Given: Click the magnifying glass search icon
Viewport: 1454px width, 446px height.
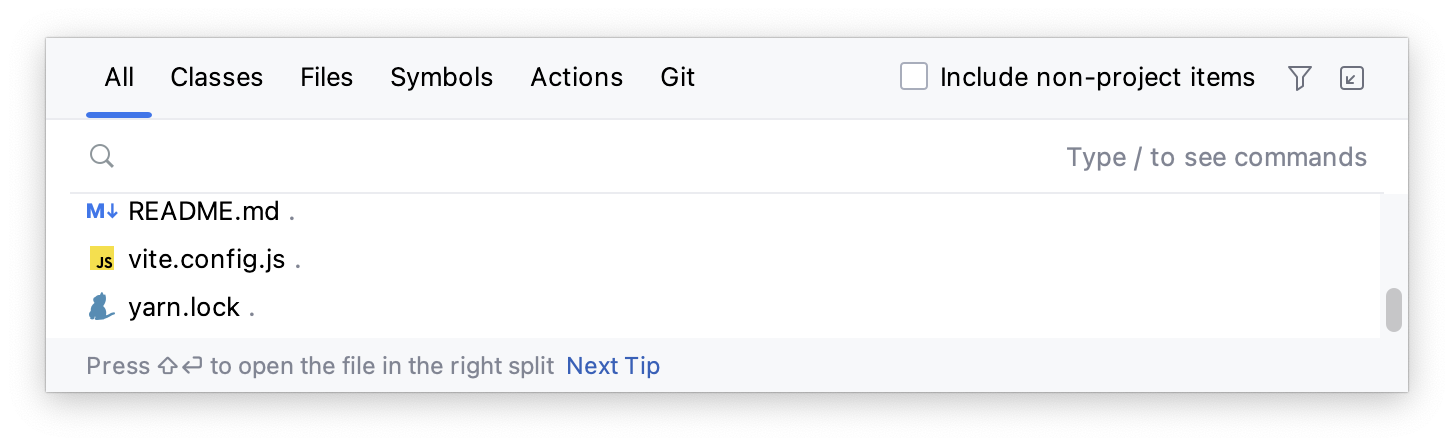Looking at the screenshot, I should [101, 156].
